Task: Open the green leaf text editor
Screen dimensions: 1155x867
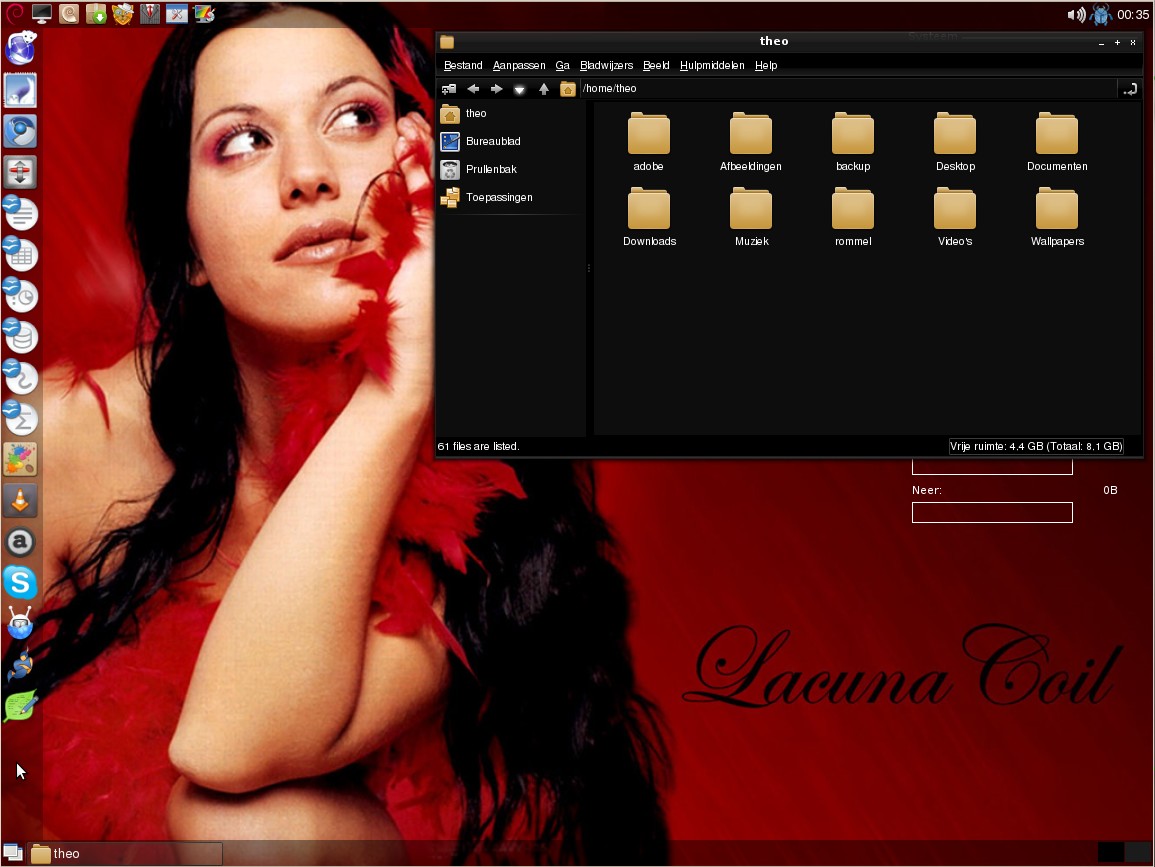Action: 21,706
